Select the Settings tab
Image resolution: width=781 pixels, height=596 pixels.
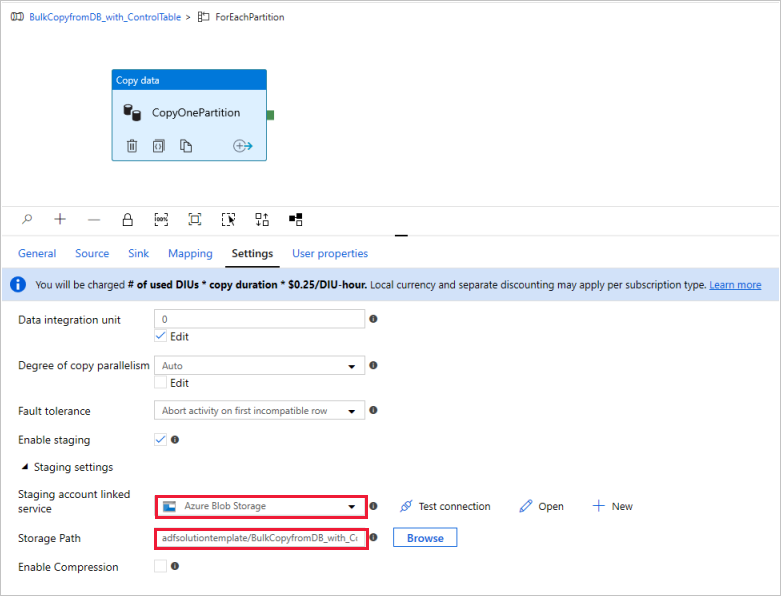tap(252, 253)
